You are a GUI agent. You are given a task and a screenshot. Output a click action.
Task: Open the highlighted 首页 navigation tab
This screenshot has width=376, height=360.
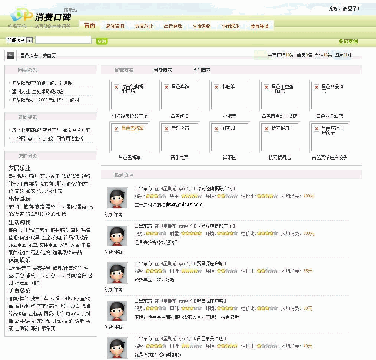89,26
